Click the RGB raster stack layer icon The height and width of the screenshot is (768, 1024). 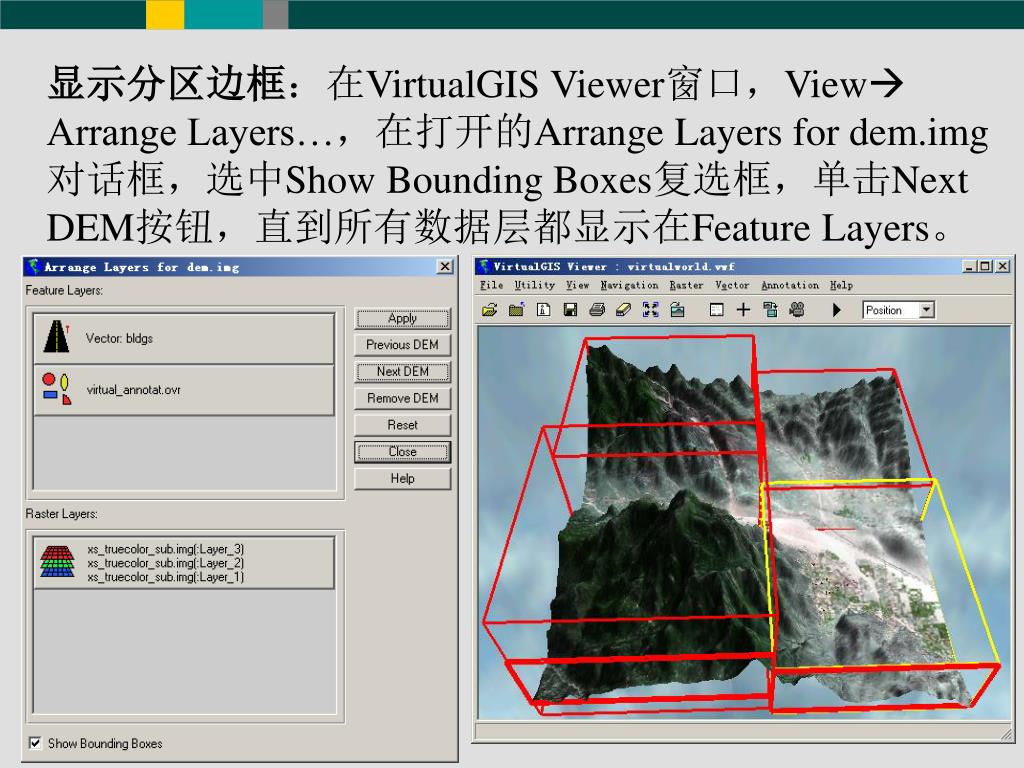(x=57, y=562)
